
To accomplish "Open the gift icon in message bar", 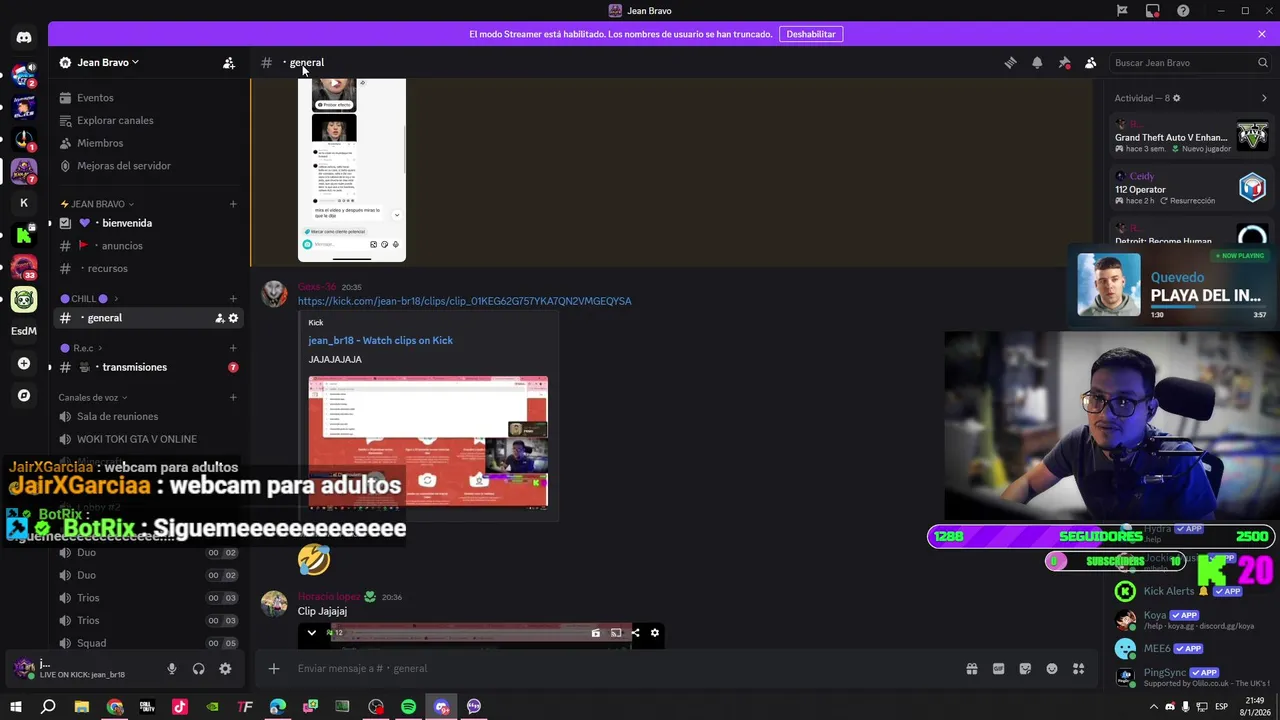I will pos(971,669).
